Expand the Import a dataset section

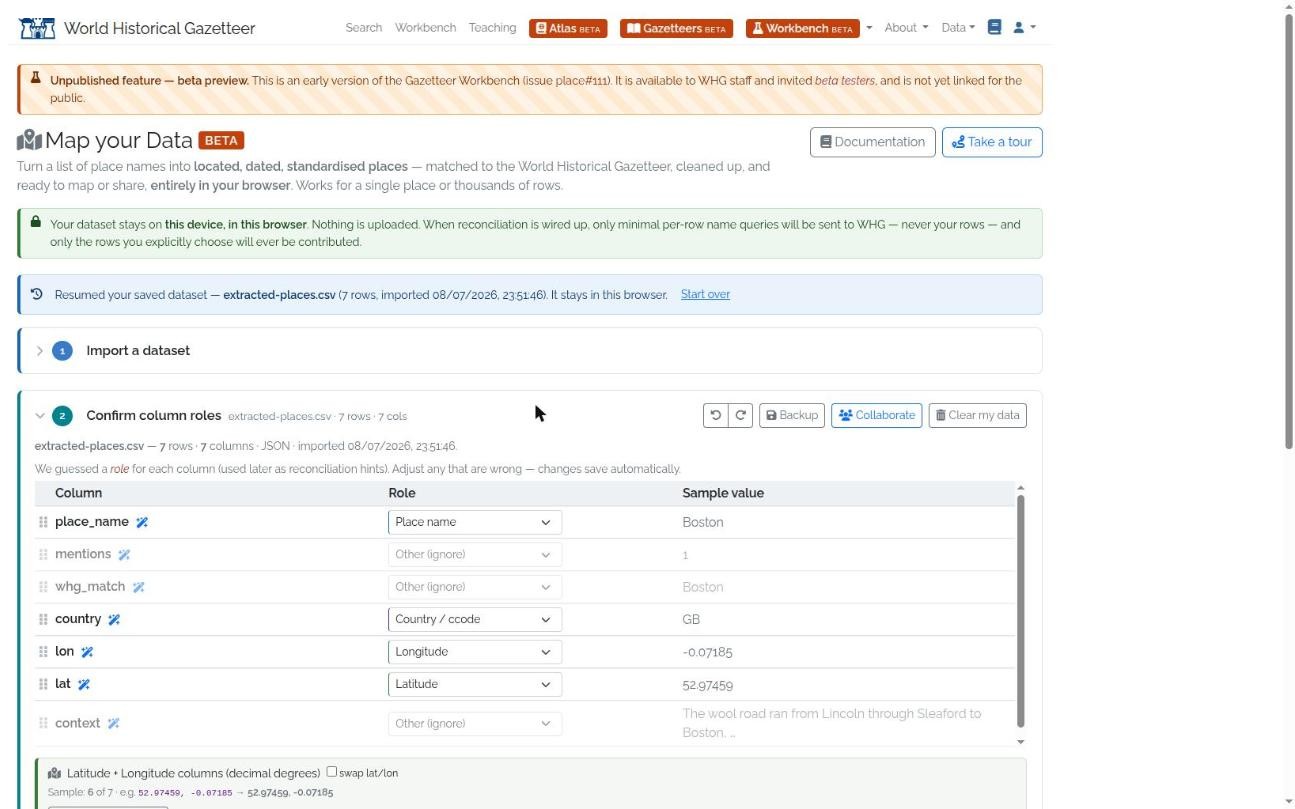point(40,351)
